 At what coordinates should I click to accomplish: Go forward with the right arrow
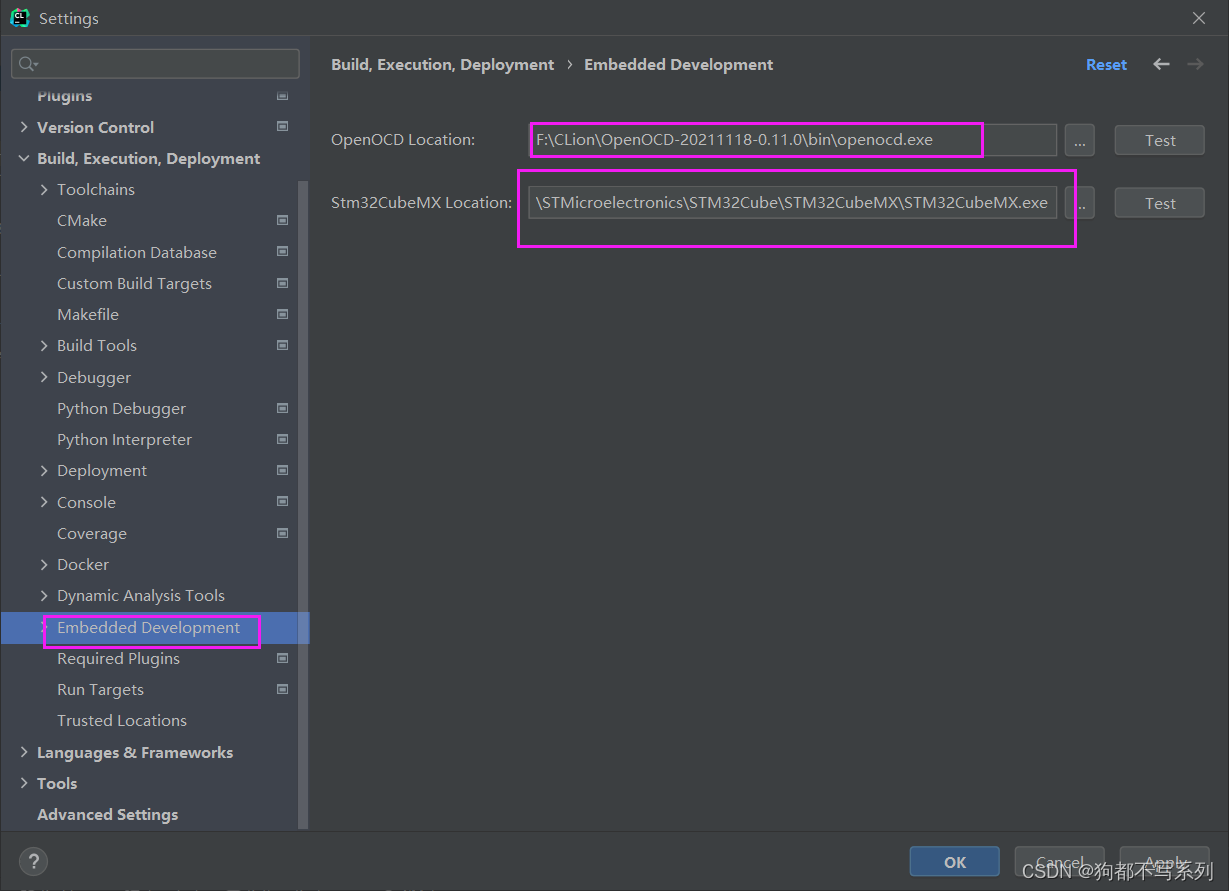coord(1195,64)
